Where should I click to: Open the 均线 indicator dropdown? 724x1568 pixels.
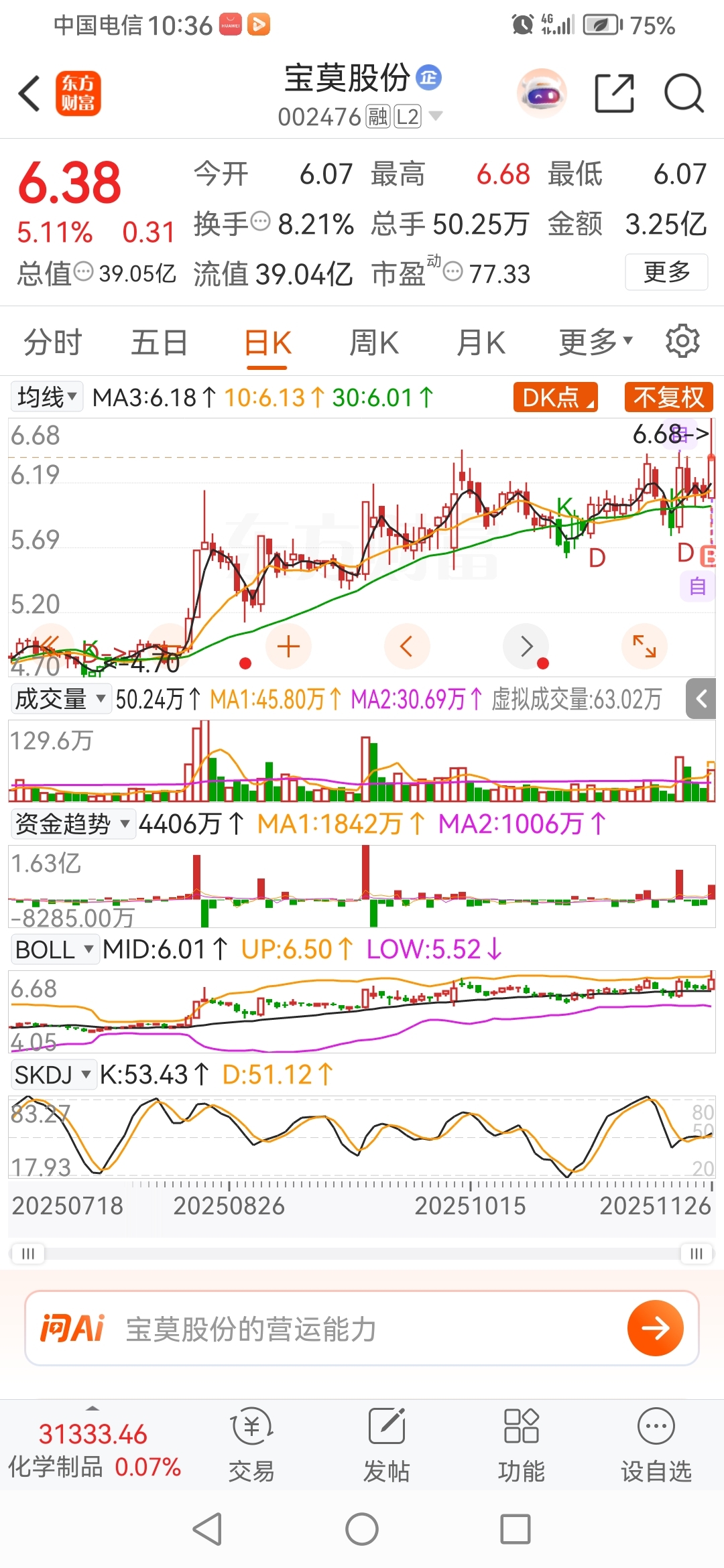coord(47,397)
